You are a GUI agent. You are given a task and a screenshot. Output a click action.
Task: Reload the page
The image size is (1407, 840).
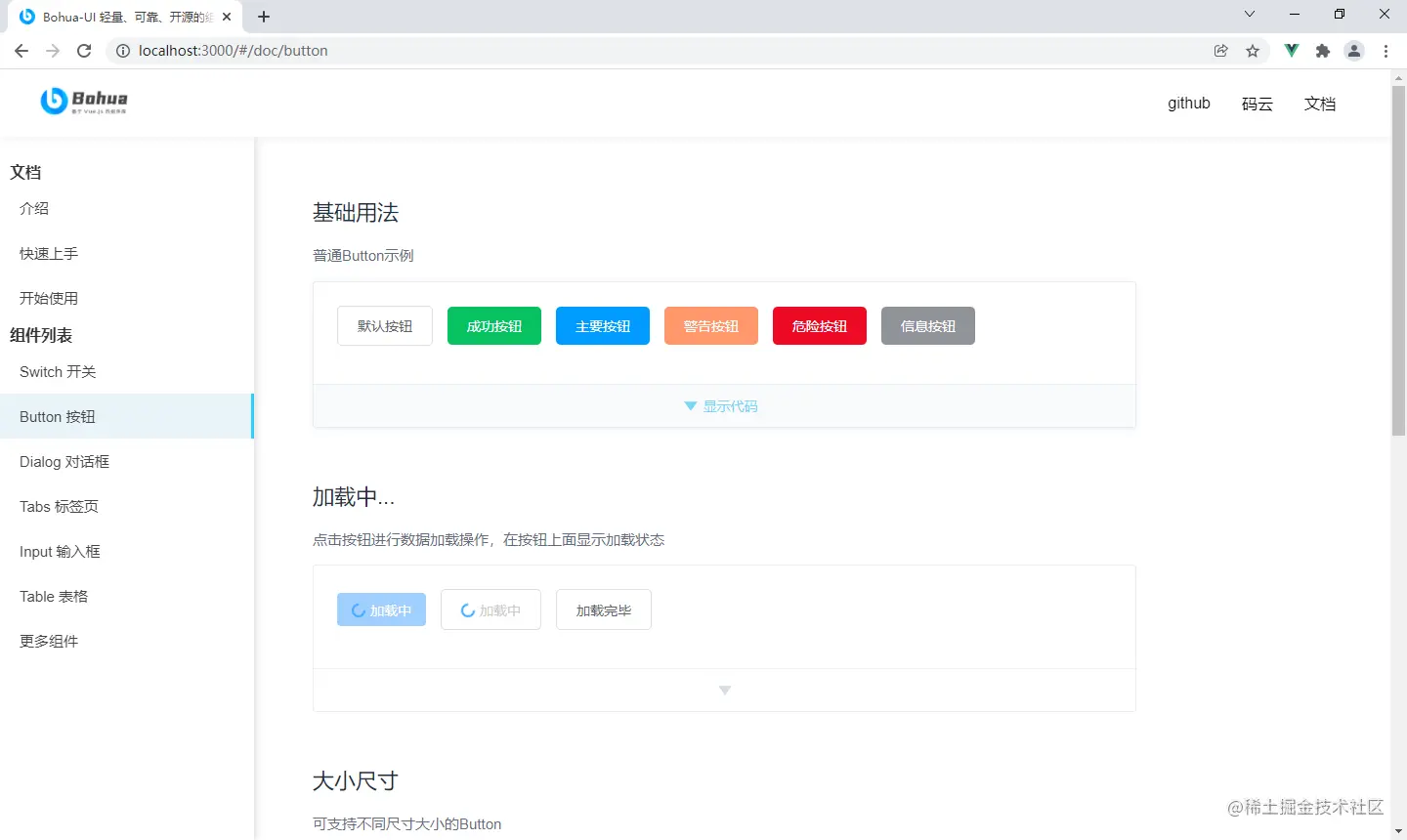(84, 51)
